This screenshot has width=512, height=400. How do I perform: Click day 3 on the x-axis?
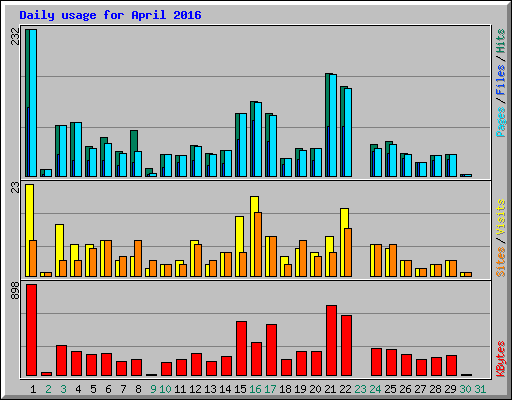63,389
